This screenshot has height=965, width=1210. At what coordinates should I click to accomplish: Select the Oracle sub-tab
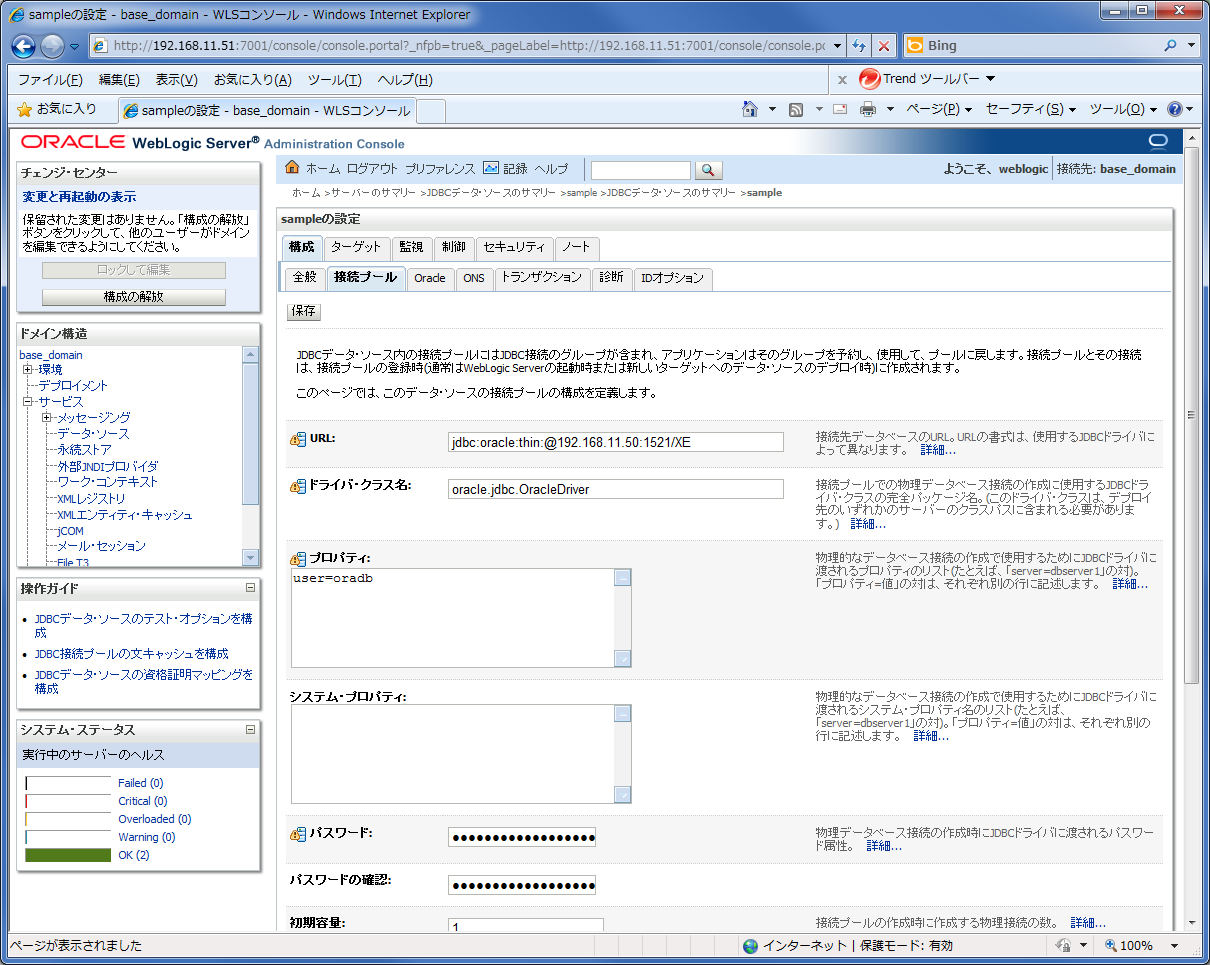tap(430, 278)
